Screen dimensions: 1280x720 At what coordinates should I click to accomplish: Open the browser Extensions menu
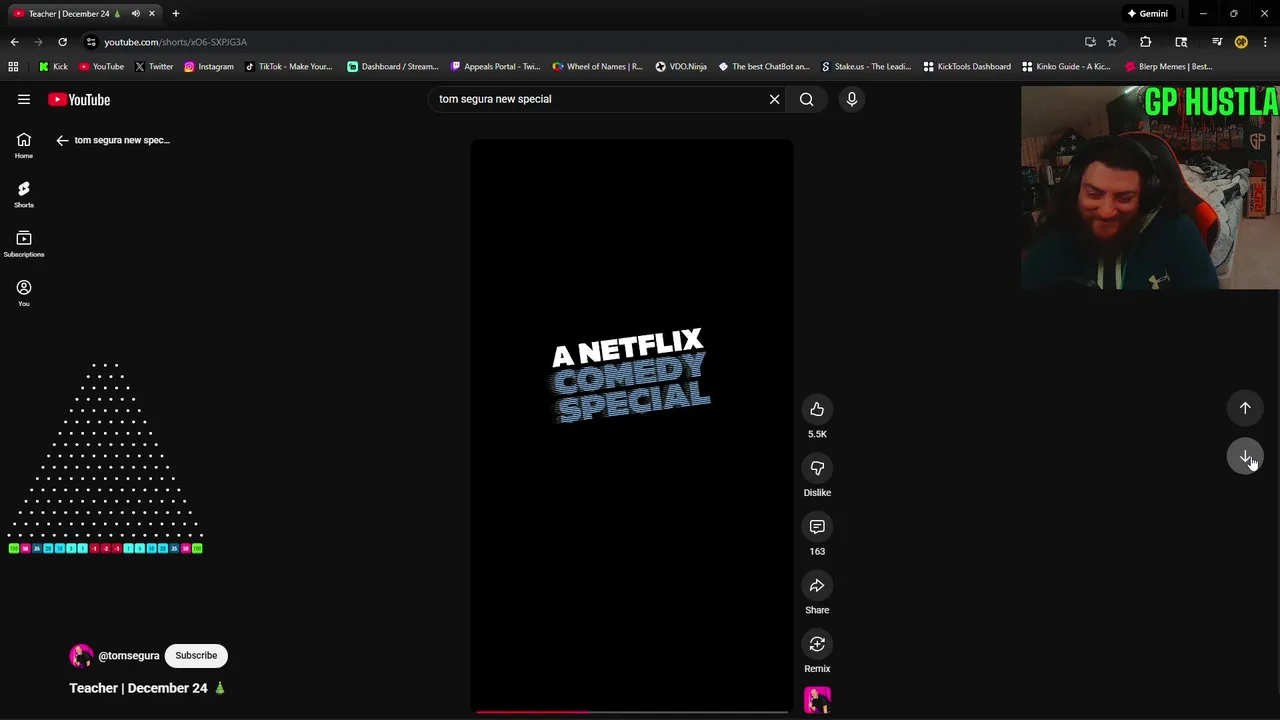[1146, 42]
